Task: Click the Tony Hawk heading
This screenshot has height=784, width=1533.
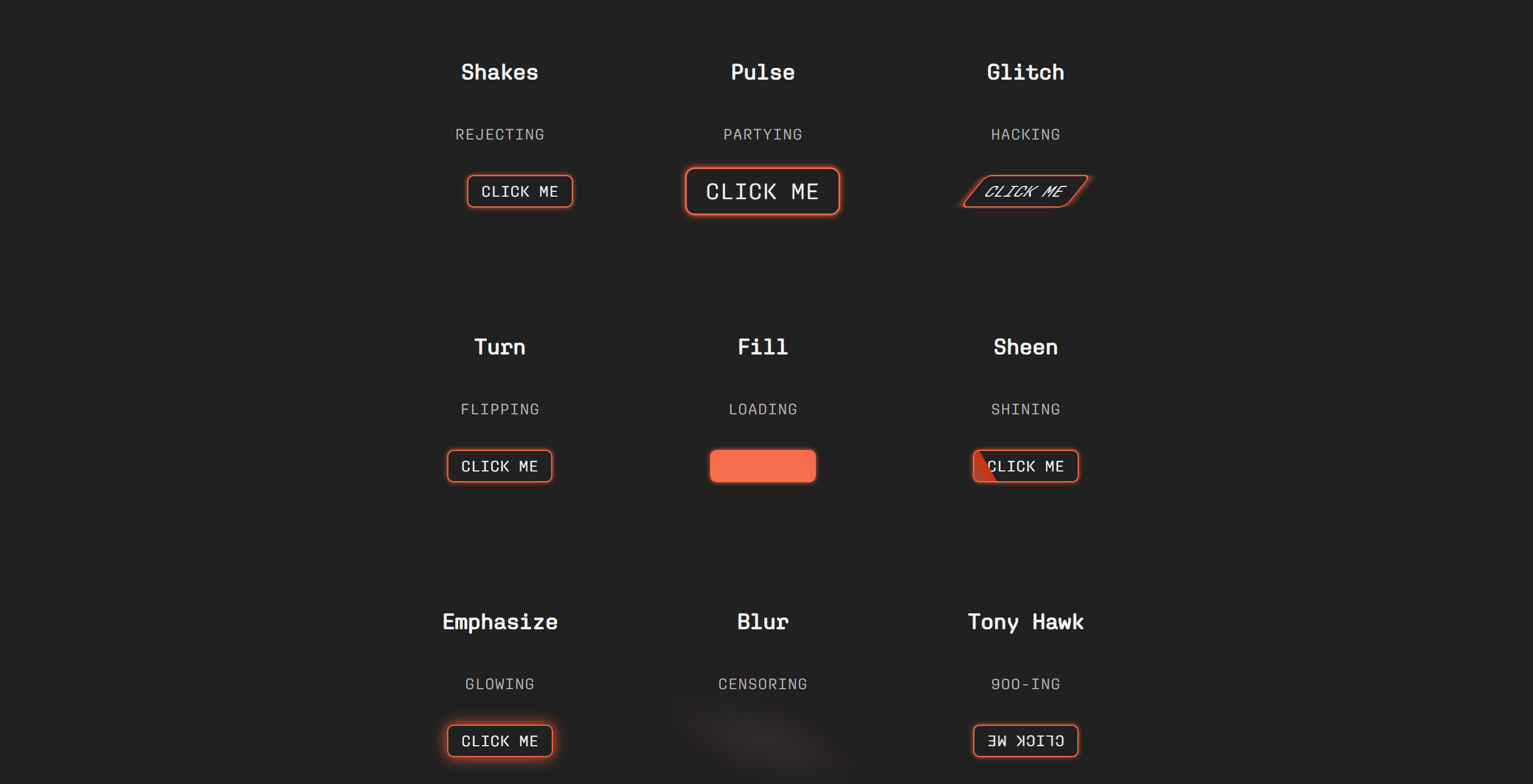Action: click(x=1025, y=621)
